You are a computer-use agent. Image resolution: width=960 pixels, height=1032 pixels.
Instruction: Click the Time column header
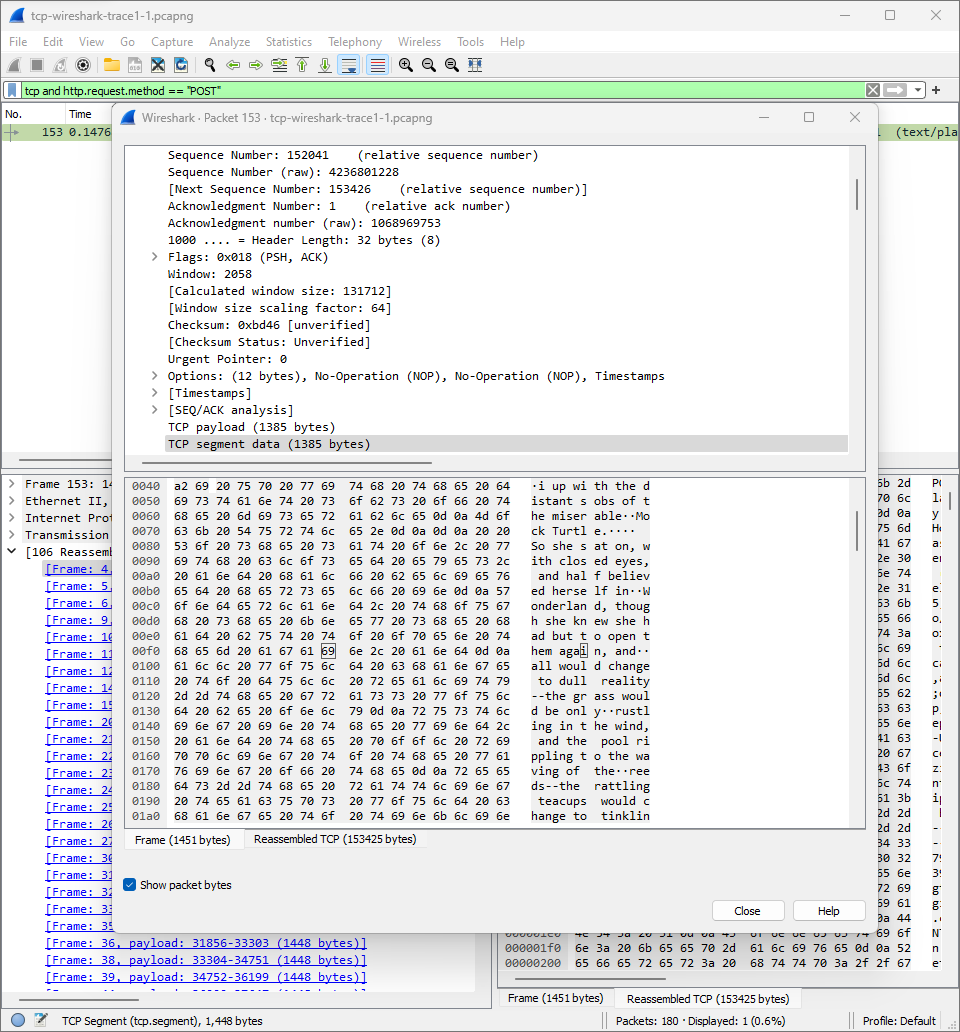pyautogui.click(x=81, y=115)
